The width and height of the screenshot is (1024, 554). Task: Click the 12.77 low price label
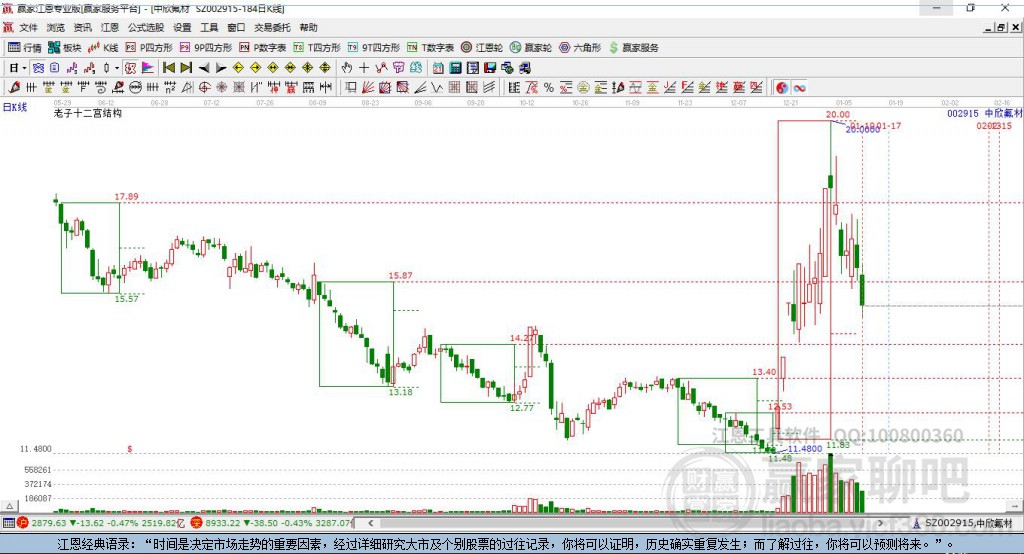pyautogui.click(x=522, y=408)
